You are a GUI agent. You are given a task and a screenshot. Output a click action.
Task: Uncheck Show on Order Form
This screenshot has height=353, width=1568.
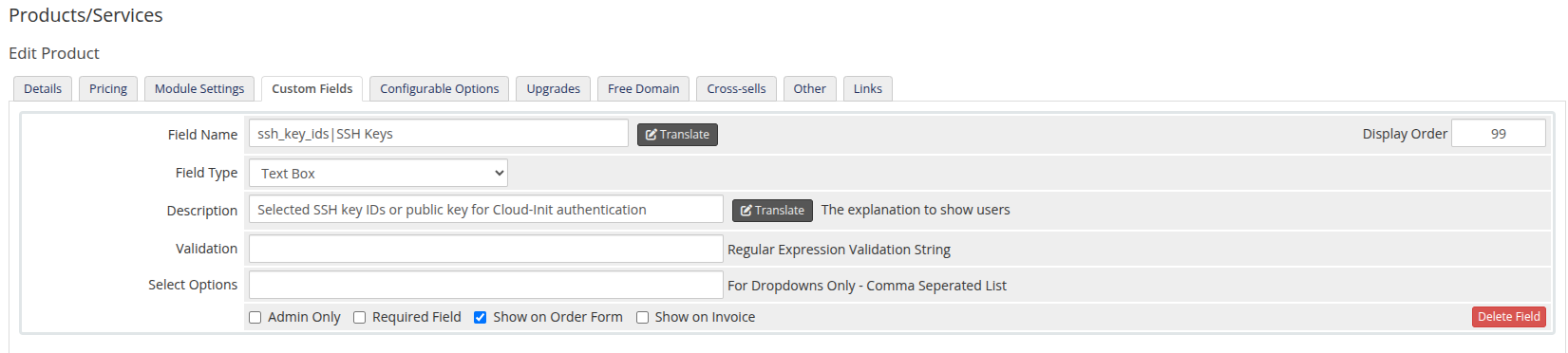480,318
